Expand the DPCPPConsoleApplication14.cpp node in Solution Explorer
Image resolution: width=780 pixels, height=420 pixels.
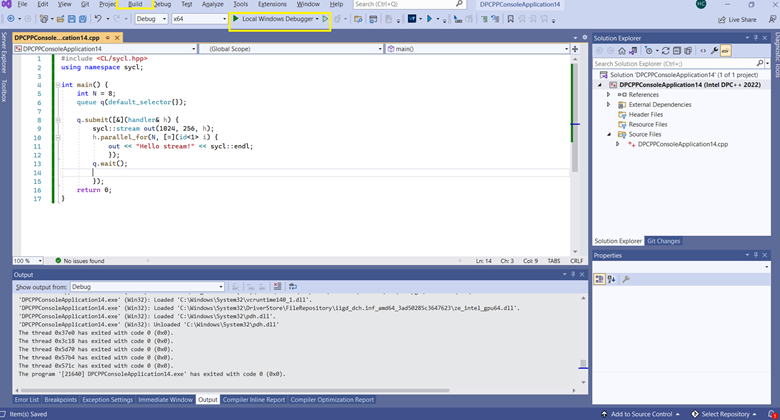pos(618,144)
